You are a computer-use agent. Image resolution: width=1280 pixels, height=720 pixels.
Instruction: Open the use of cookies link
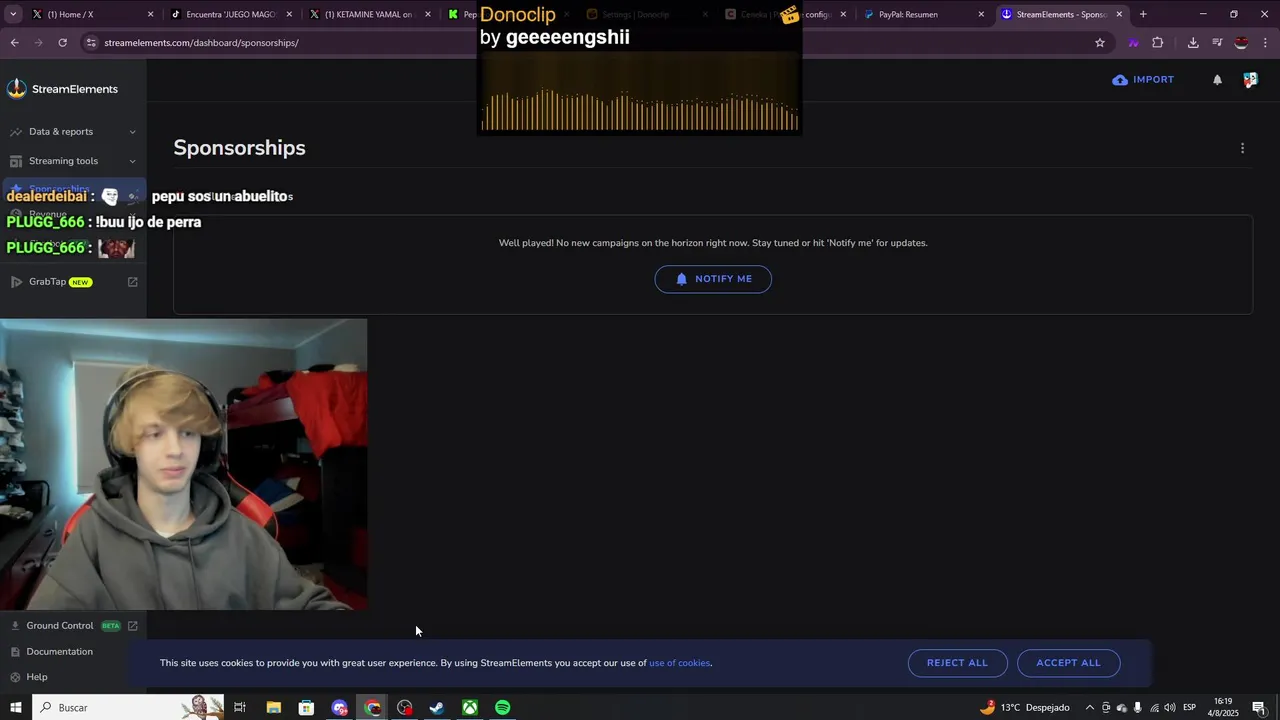680,663
